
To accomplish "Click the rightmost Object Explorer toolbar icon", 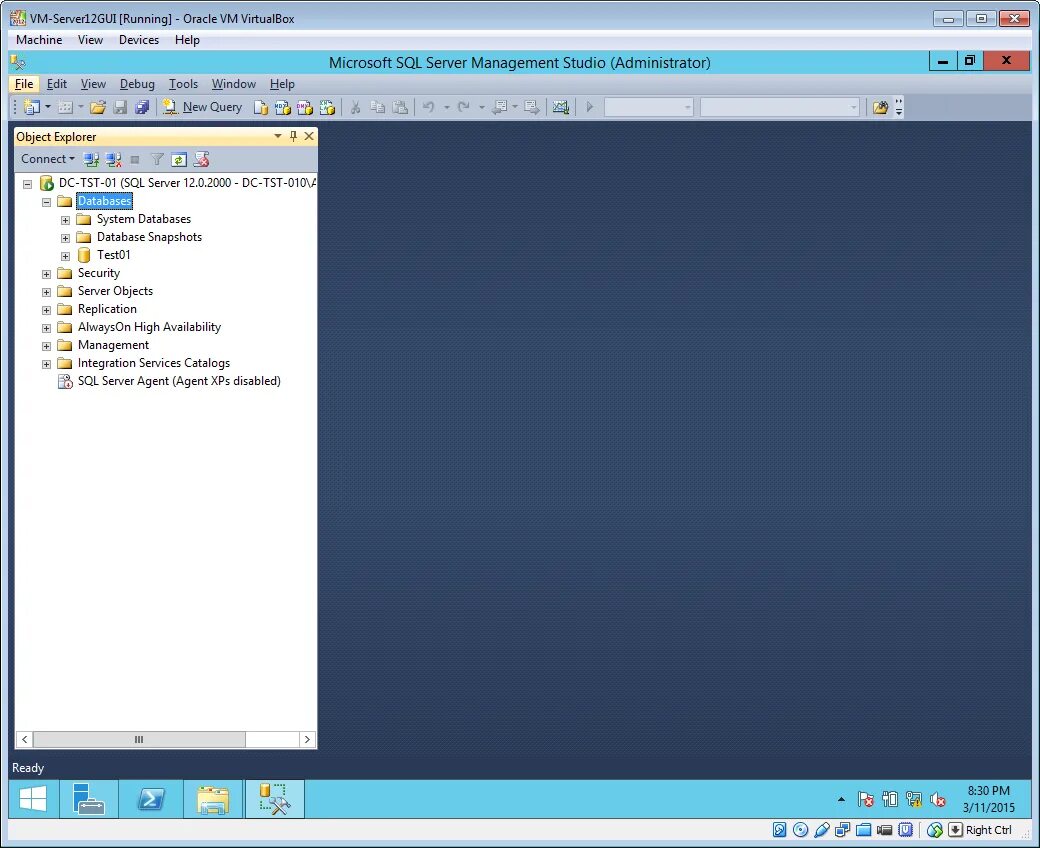I will click(202, 159).
